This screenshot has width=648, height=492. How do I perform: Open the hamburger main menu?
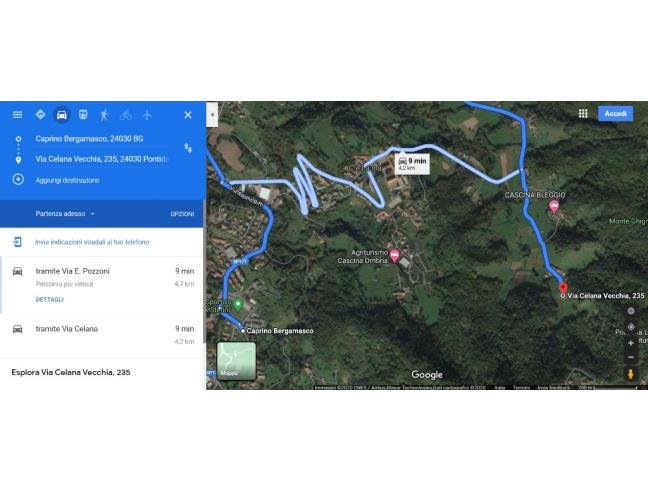coord(17,114)
